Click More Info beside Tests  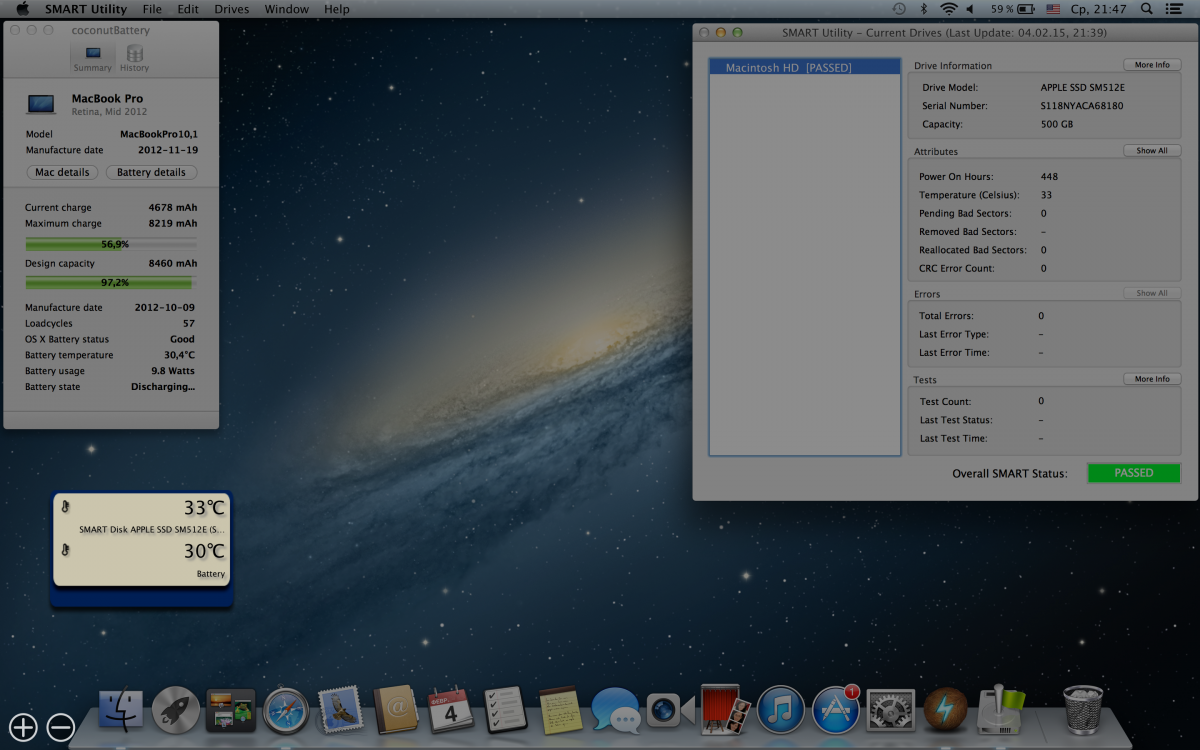pos(1152,379)
